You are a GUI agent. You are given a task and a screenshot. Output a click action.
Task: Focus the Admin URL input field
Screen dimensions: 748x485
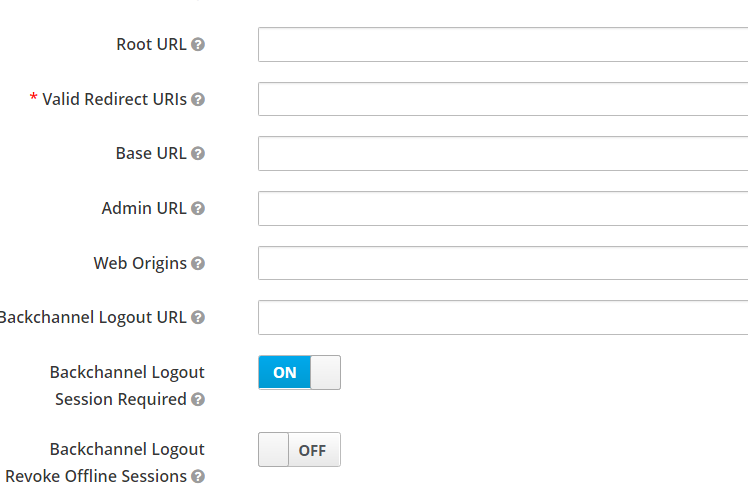tap(502, 209)
